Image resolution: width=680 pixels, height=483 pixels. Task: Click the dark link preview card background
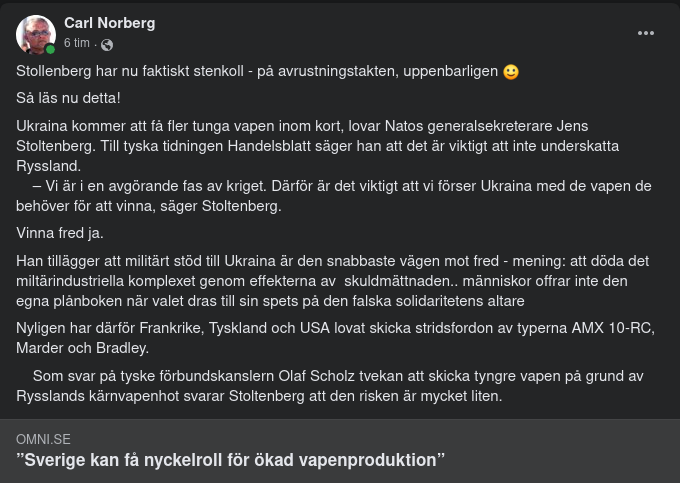click(560, 448)
